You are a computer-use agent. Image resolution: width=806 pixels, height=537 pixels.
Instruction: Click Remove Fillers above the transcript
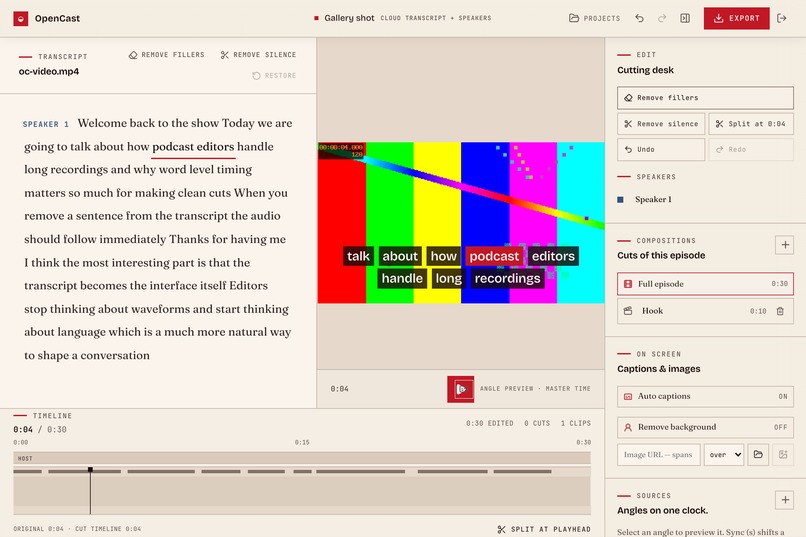click(x=167, y=54)
